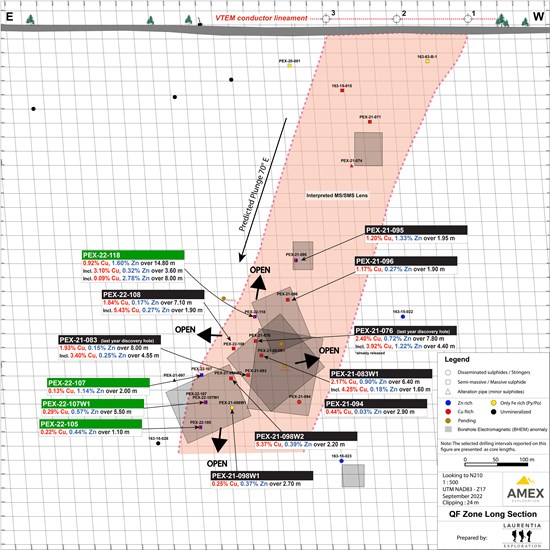Screen dimensions: 550x550
Task: Click the green PEX-22-118 label header
Action: (133, 255)
